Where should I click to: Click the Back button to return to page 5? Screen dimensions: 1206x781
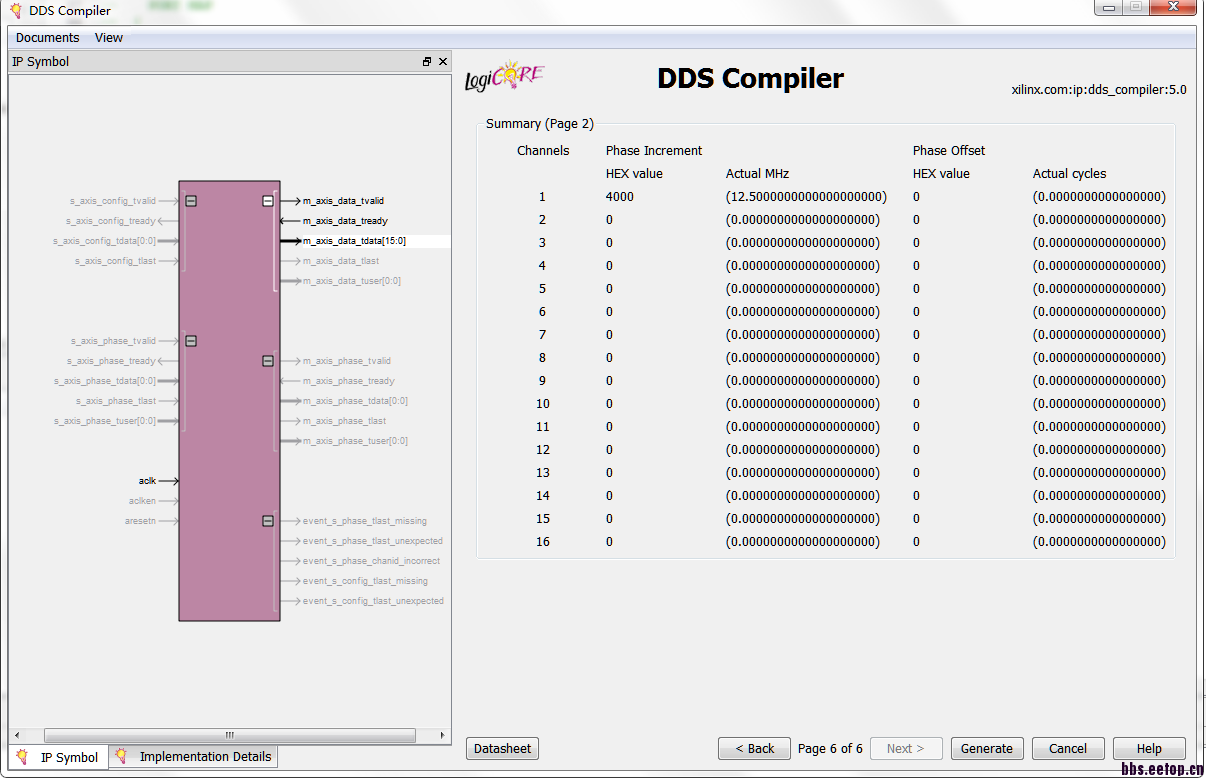(754, 748)
